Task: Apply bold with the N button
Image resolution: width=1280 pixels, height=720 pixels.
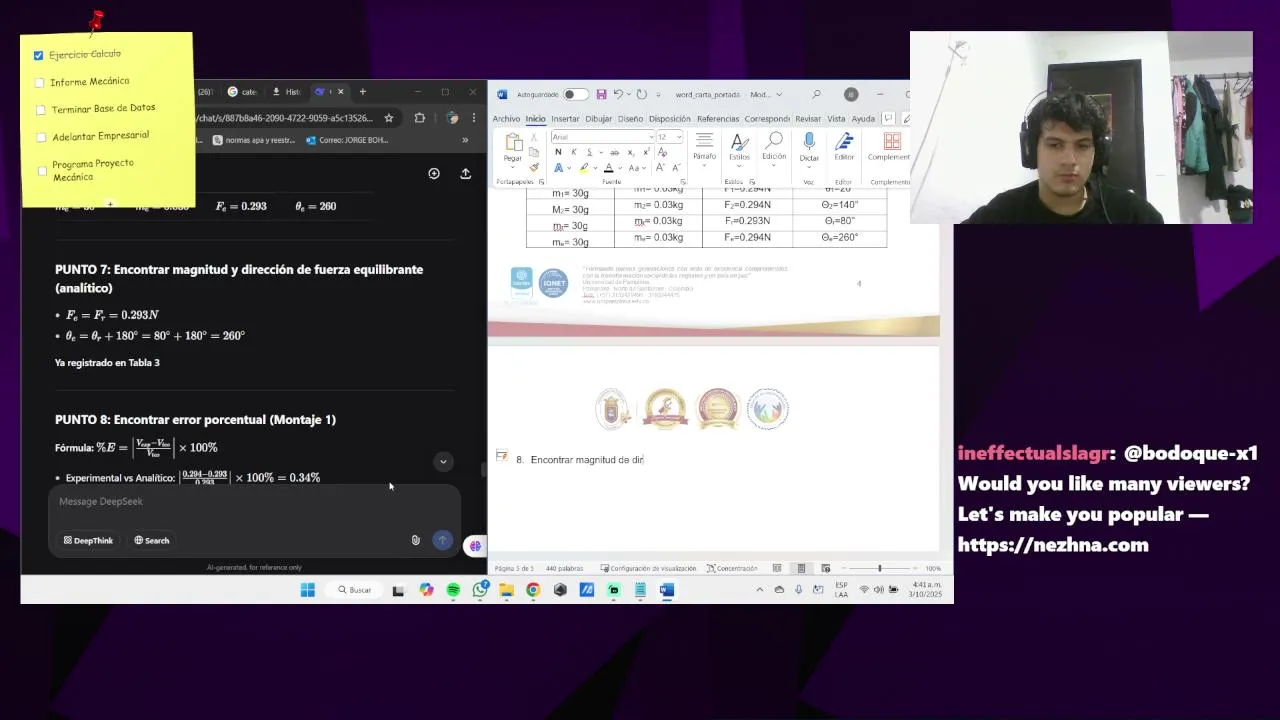Action: pyautogui.click(x=558, y=152)
